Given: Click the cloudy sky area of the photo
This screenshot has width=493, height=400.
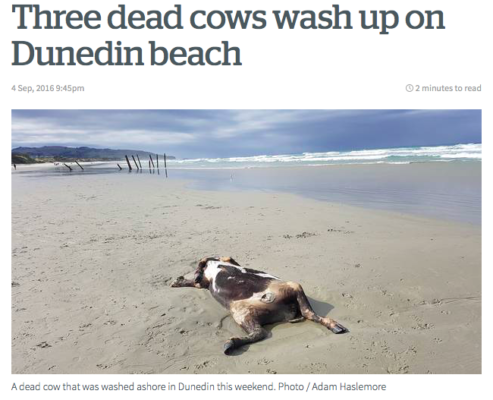Looking at the screenshot, I should 246,128.
